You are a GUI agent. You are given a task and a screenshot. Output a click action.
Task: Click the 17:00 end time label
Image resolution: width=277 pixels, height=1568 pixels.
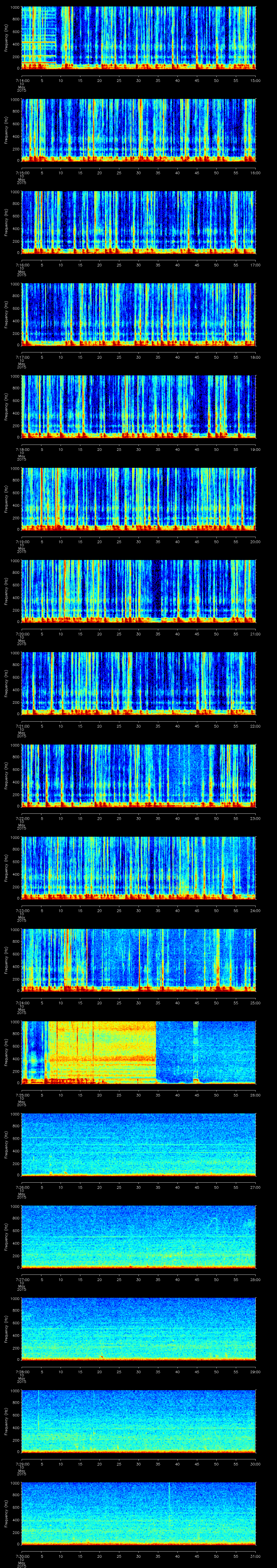coord(256,265)
